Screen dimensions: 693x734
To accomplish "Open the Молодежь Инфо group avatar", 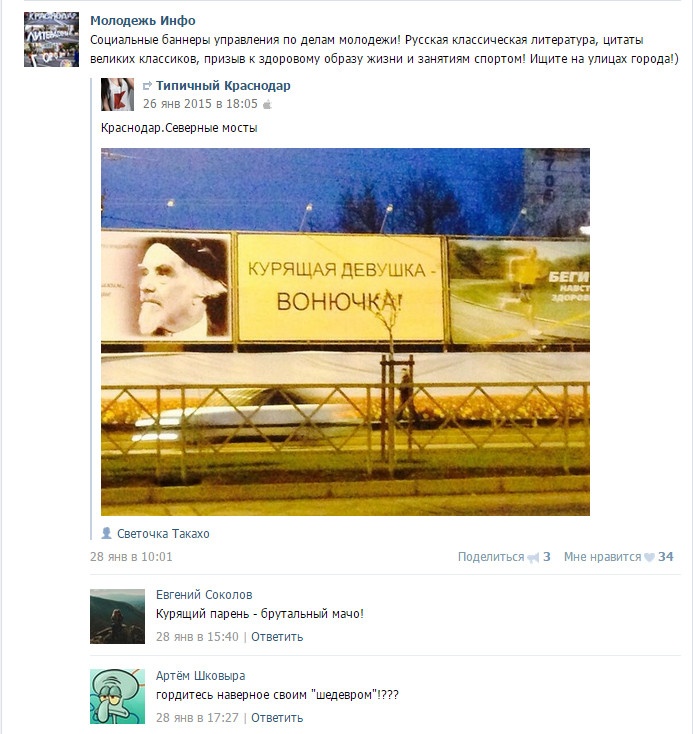I will 52,39.
